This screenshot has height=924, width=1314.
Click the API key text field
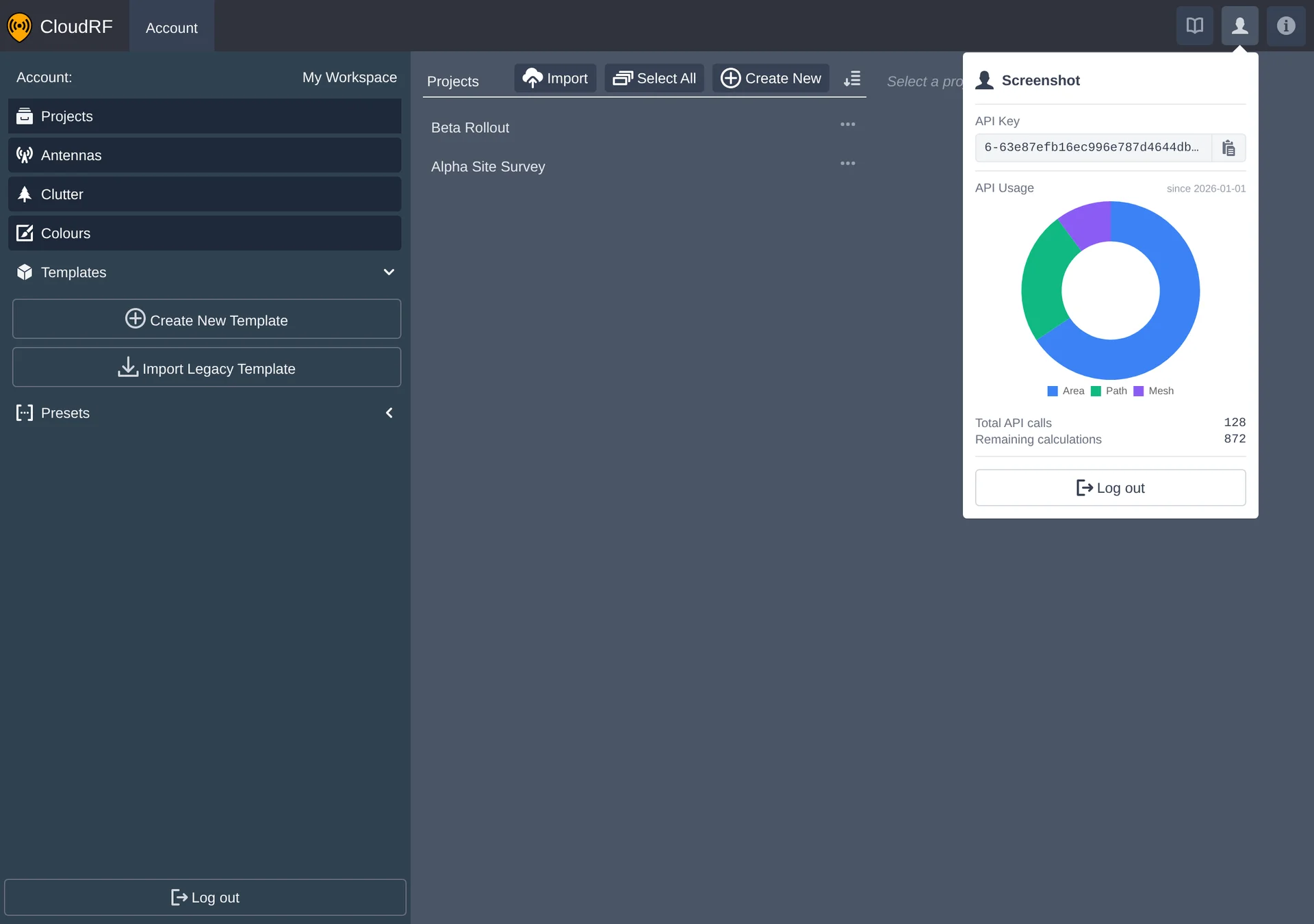click(1093, 148)
